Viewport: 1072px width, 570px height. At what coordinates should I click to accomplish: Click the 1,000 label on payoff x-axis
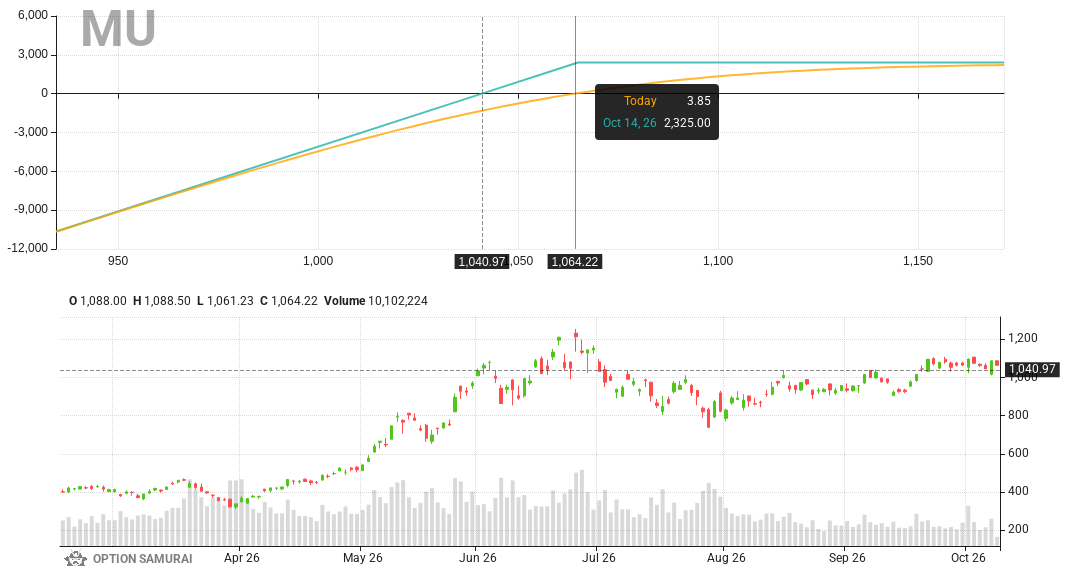pos(318,260)
